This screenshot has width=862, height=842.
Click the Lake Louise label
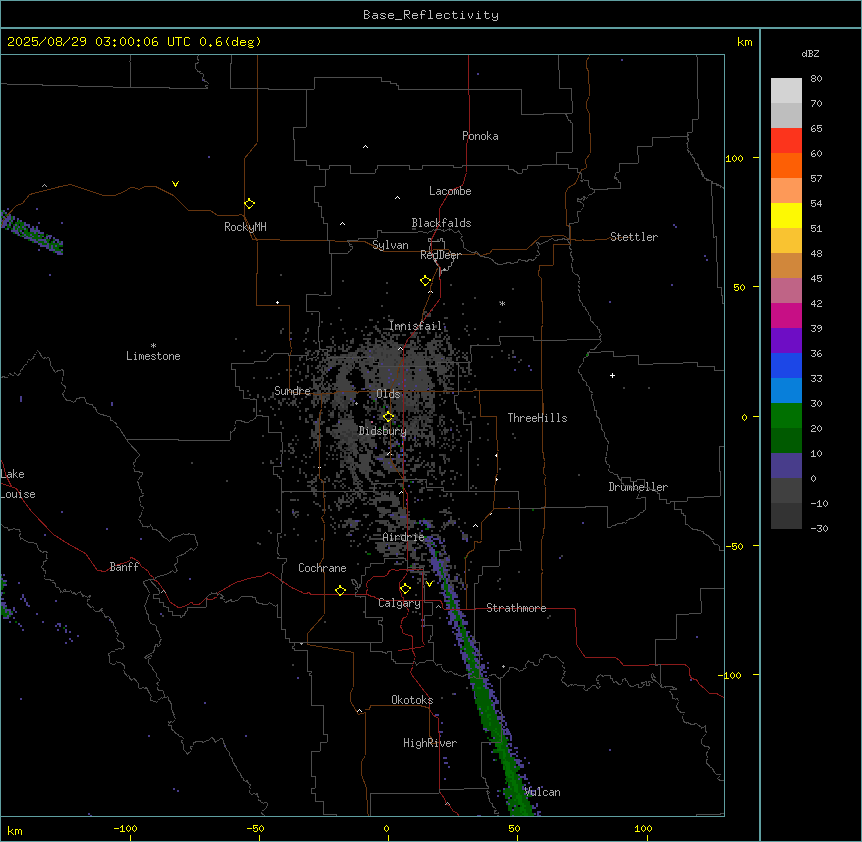click(18, 484)
